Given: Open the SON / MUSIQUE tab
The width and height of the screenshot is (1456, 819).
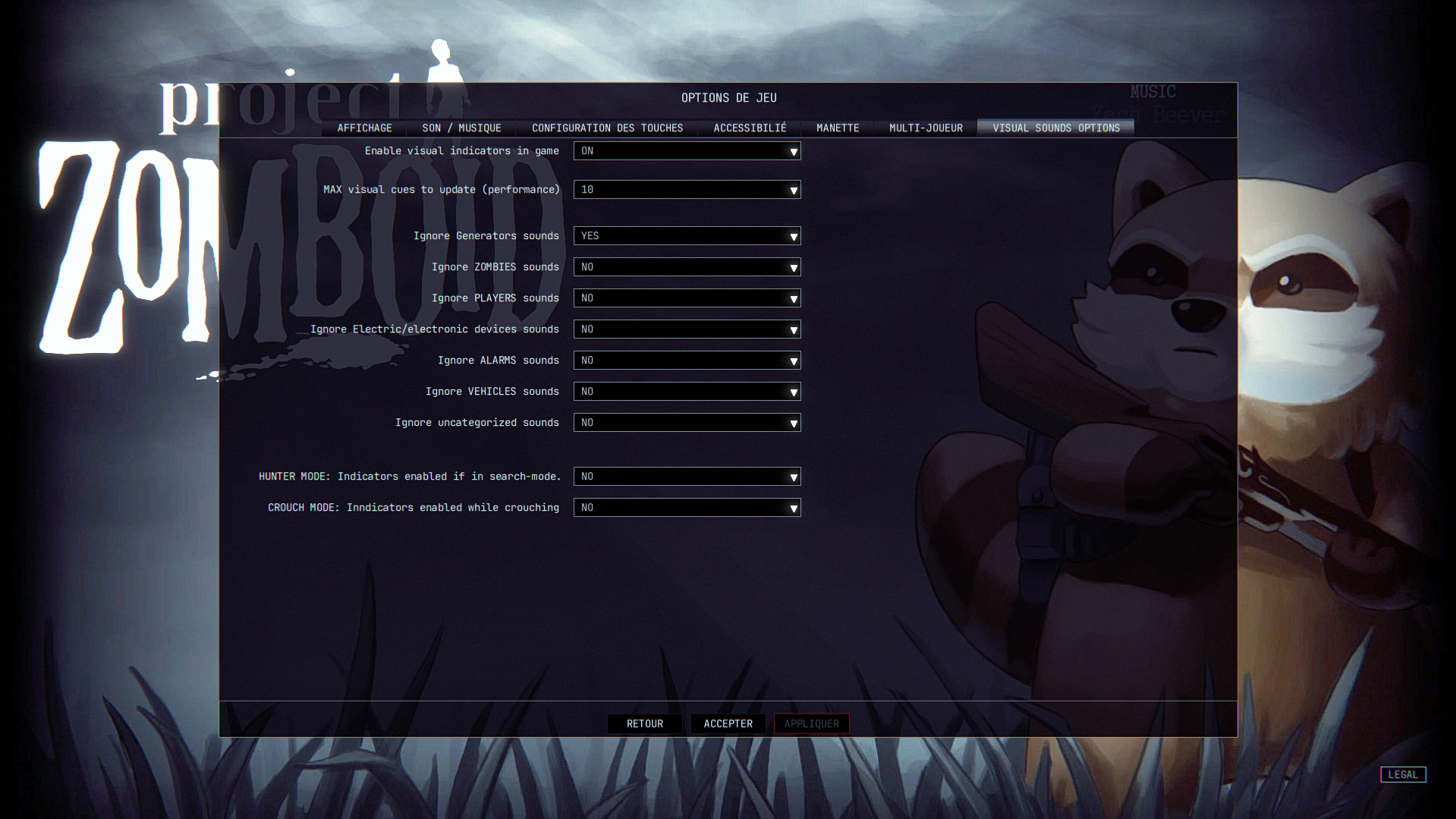Looking at the screenshot, I should pos(461,128).
